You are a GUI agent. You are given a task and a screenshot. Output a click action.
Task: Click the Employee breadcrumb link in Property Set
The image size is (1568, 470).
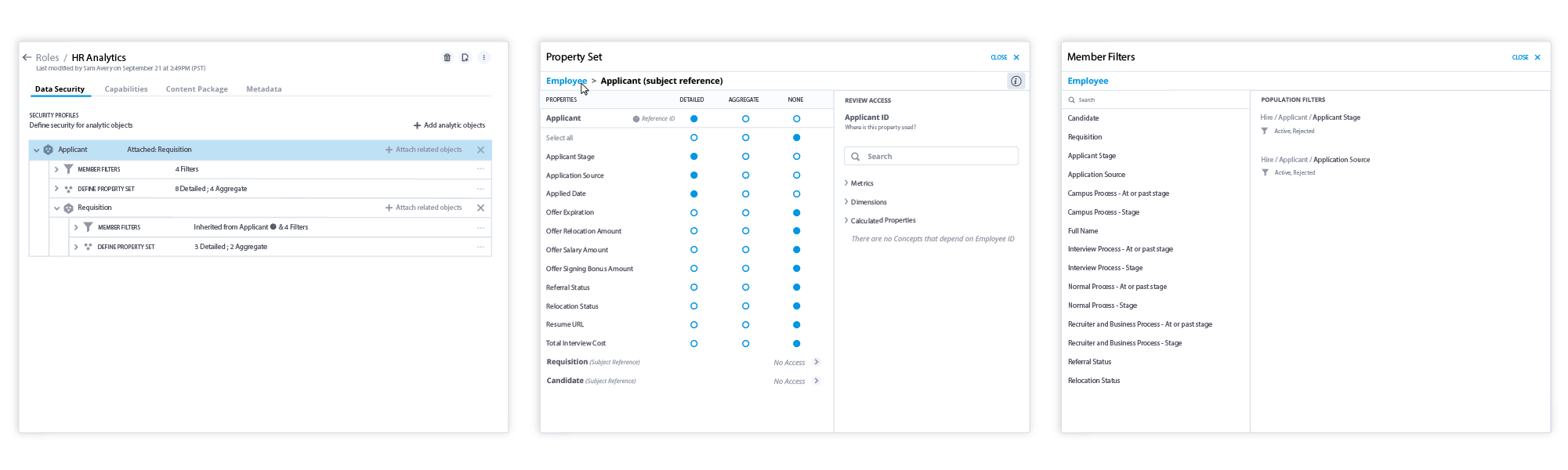point(566,81)
